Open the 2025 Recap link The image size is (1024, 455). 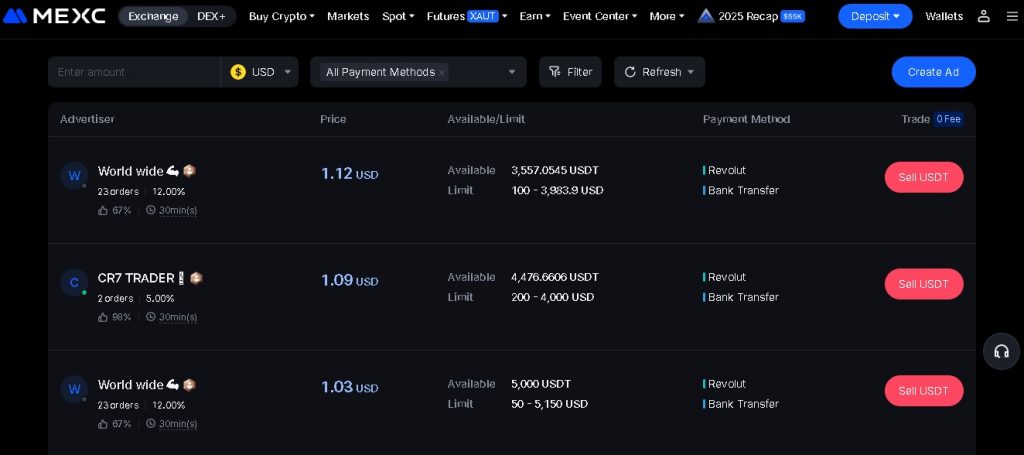751,16
